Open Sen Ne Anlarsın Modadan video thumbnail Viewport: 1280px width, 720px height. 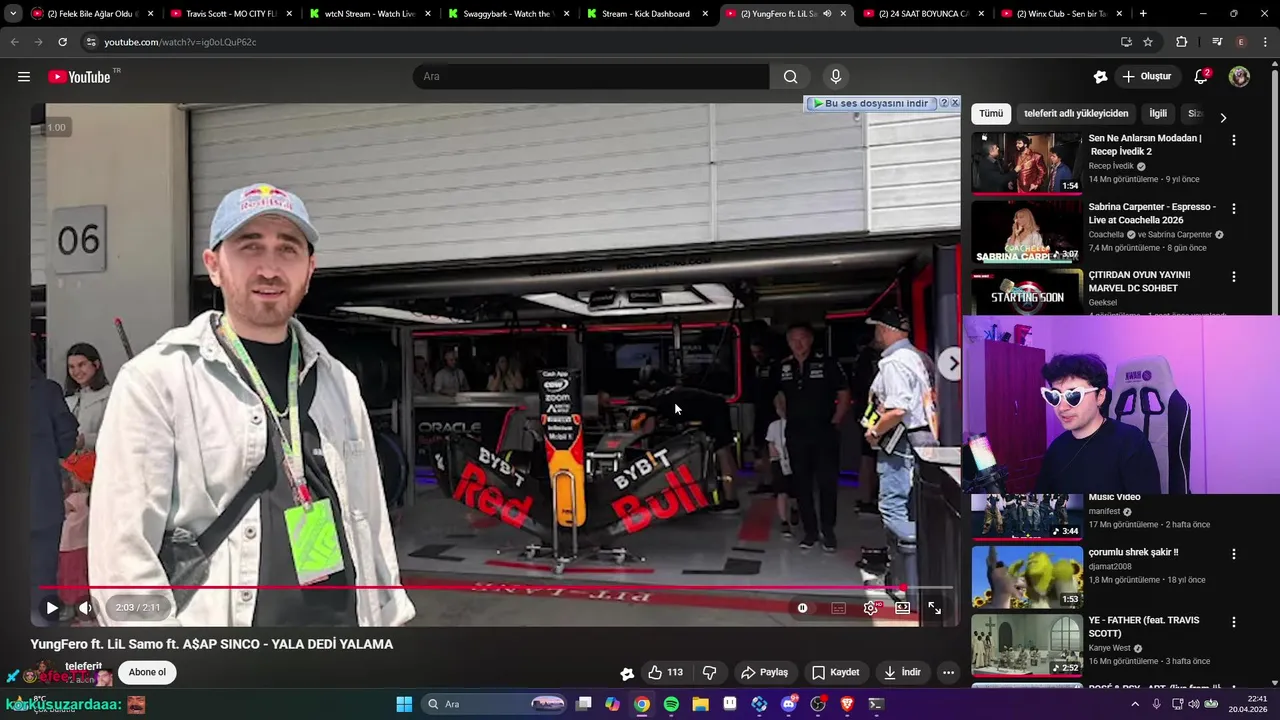pyautogui.click(x=1027, y=162)
